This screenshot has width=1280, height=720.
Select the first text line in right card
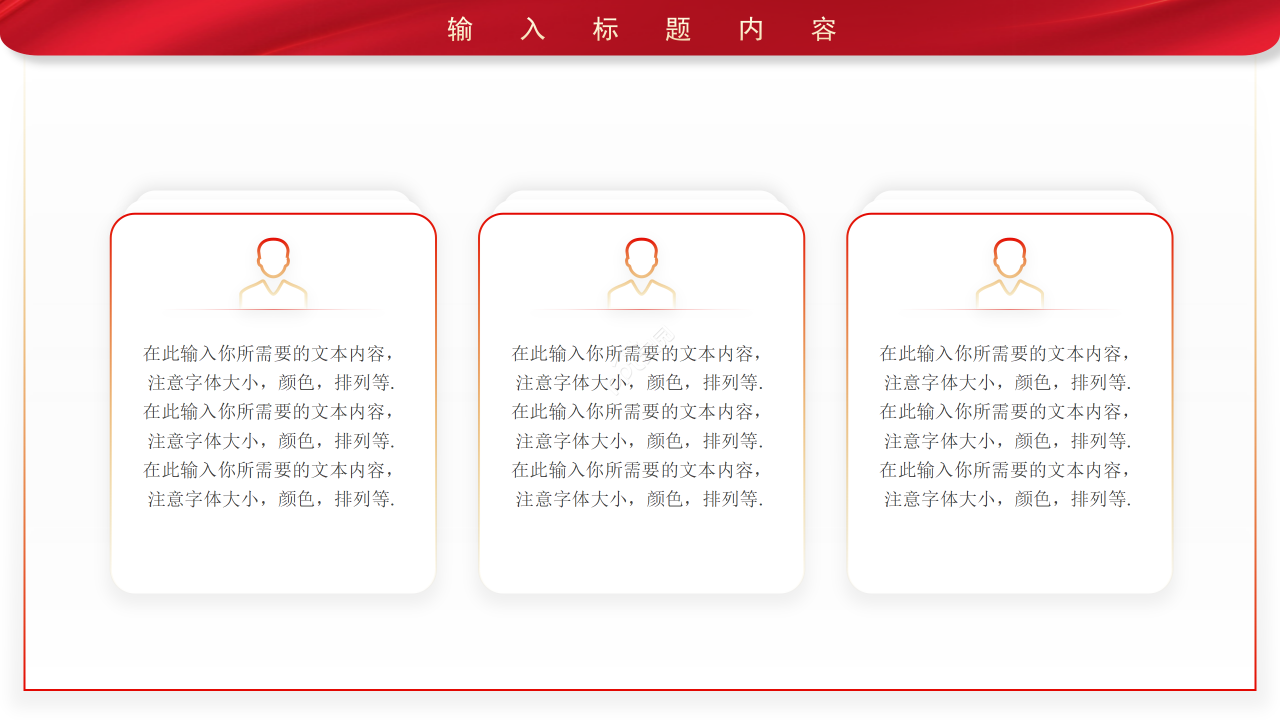point(1007,354)
